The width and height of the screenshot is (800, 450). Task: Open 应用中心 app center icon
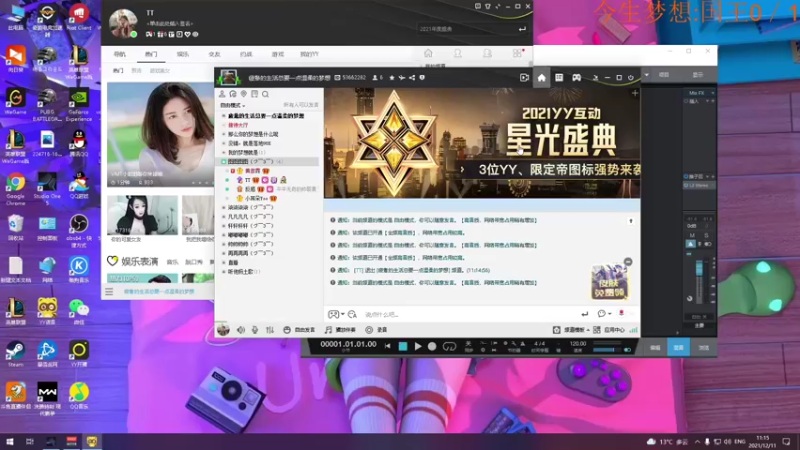(596, 330)
